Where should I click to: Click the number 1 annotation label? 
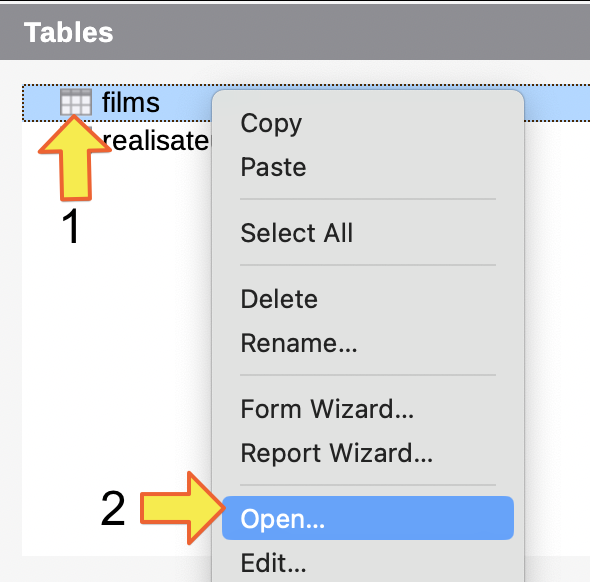pos(70,226)
